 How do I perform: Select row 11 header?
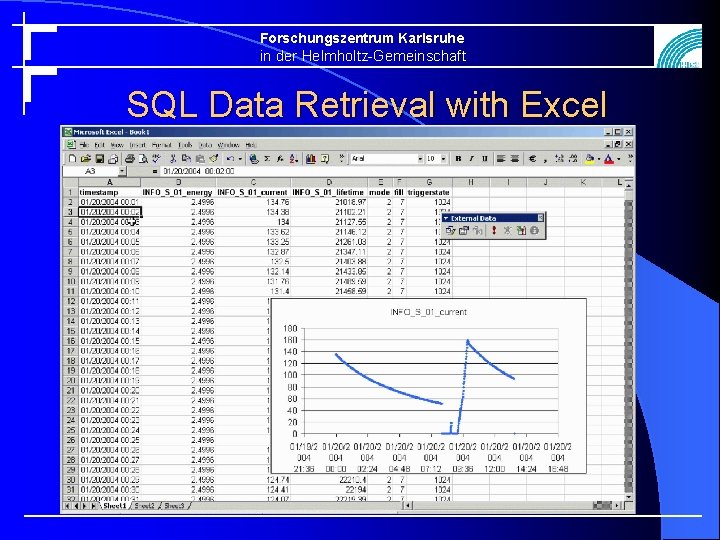point(71,291)
